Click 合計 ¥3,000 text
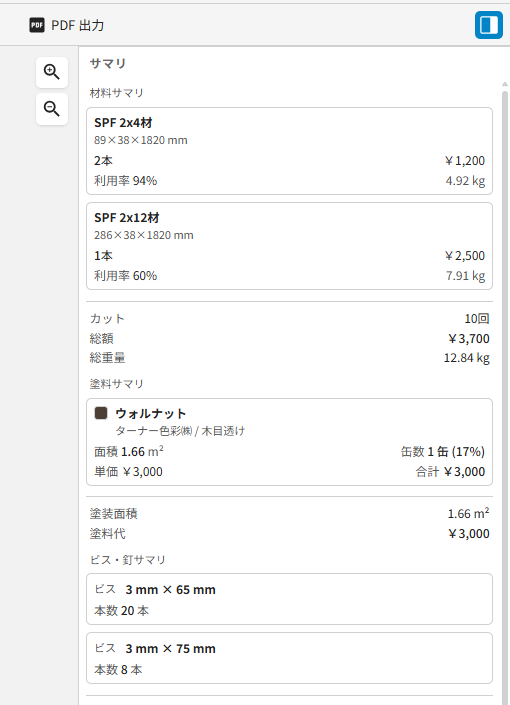Image resolution: width=510 pixels, height=705 pixels. [x=450, y=472]
